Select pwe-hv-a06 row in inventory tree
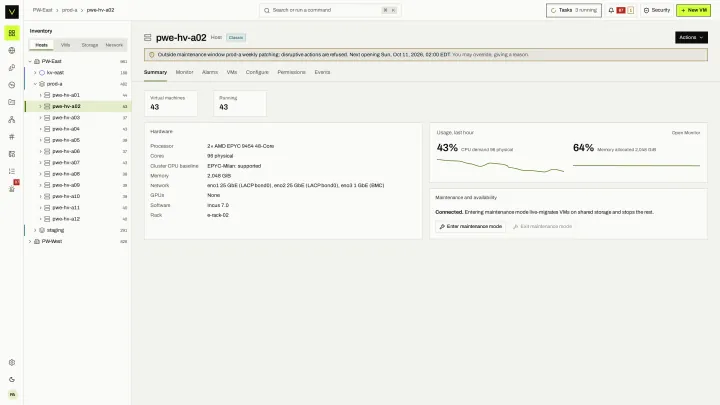 click(78, 152)
